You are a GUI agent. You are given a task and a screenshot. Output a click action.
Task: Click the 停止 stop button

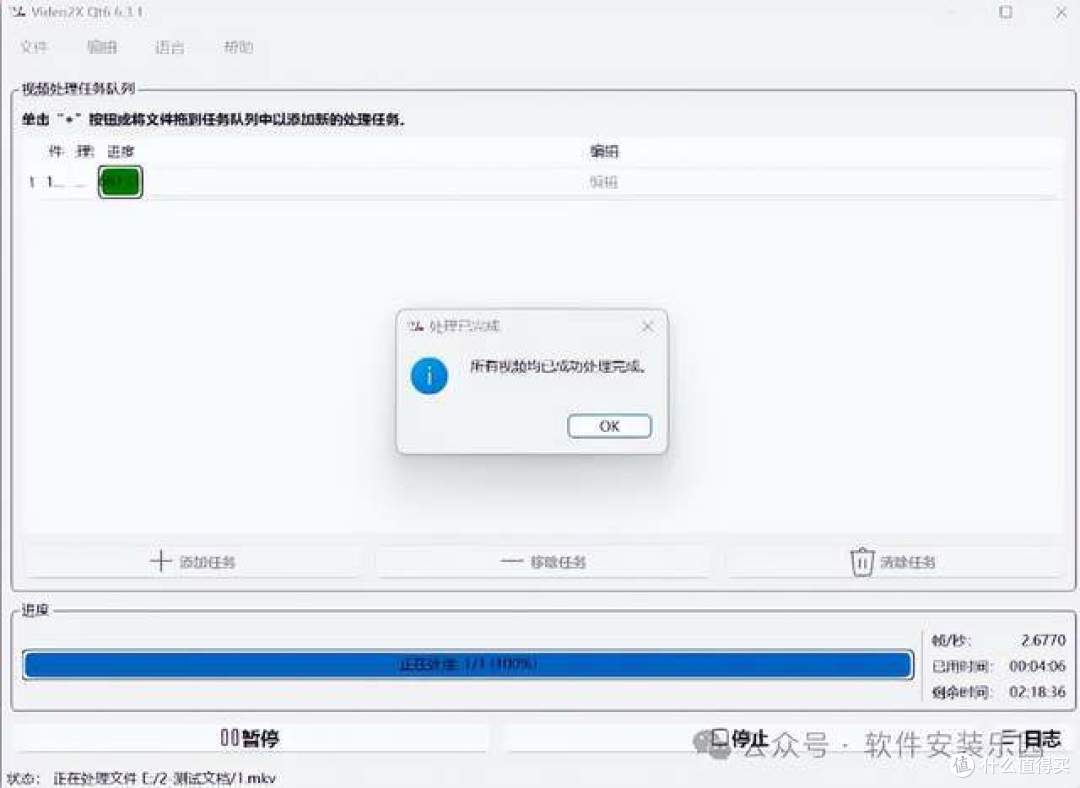pyautogui.click(x=740, y=738)
